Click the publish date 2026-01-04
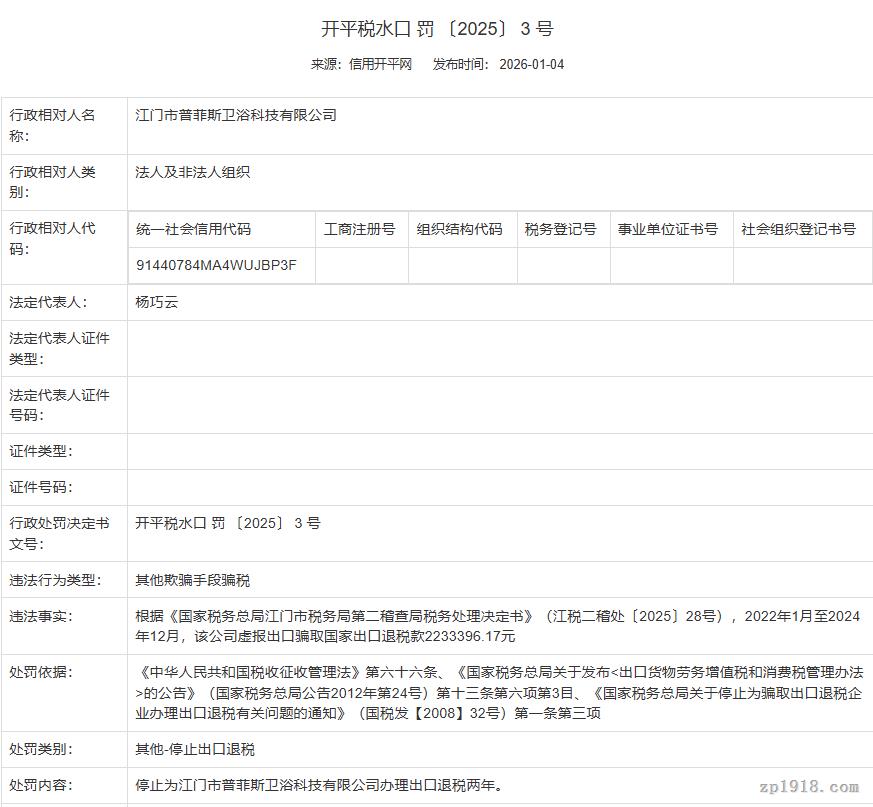The height and width of the screenshot is (807, 873). (531, 64)
